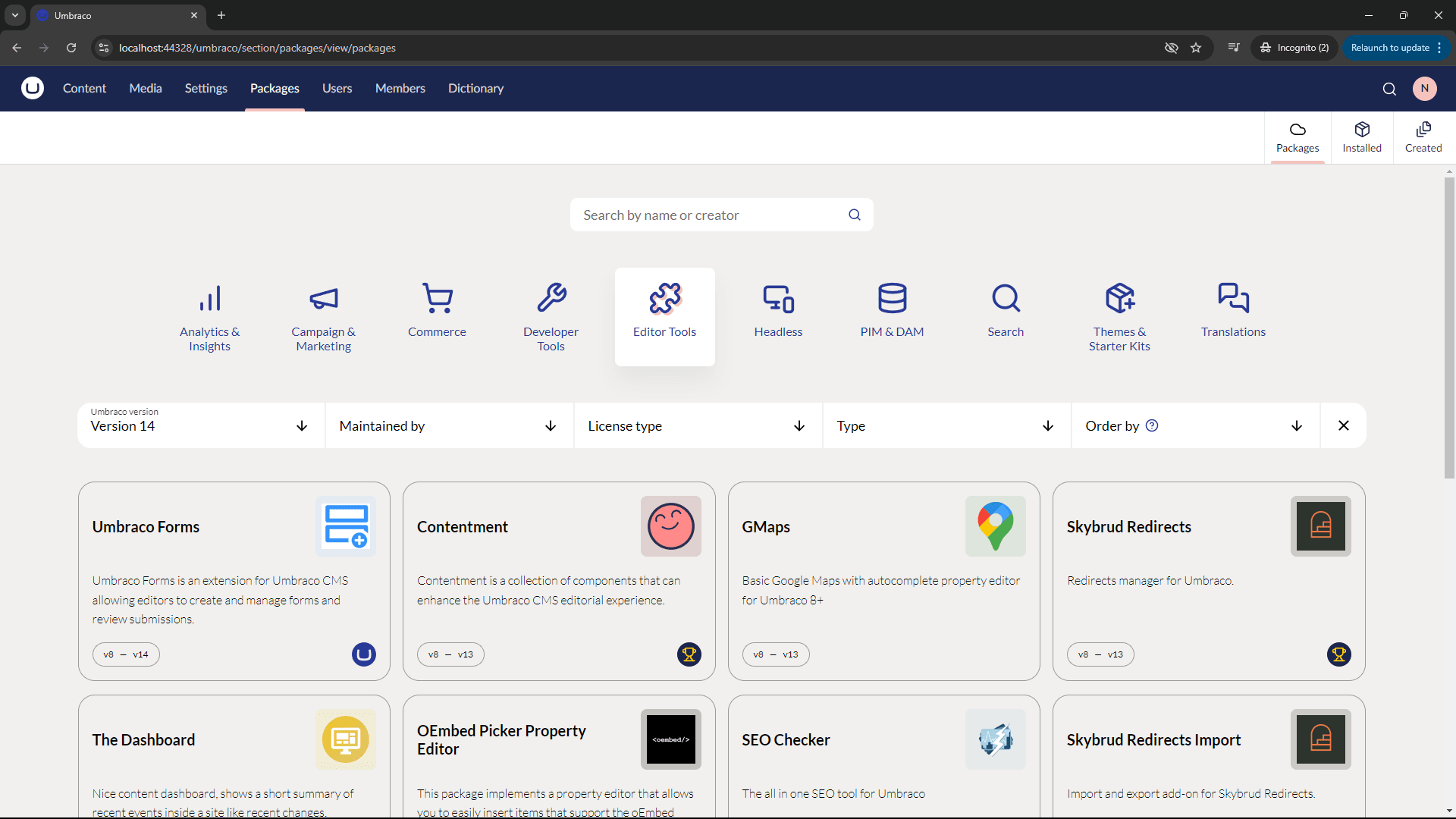Focus the Search by name or creator field
The width and height of the screenshot is (1456, 819).
click(x=709, y=215)
